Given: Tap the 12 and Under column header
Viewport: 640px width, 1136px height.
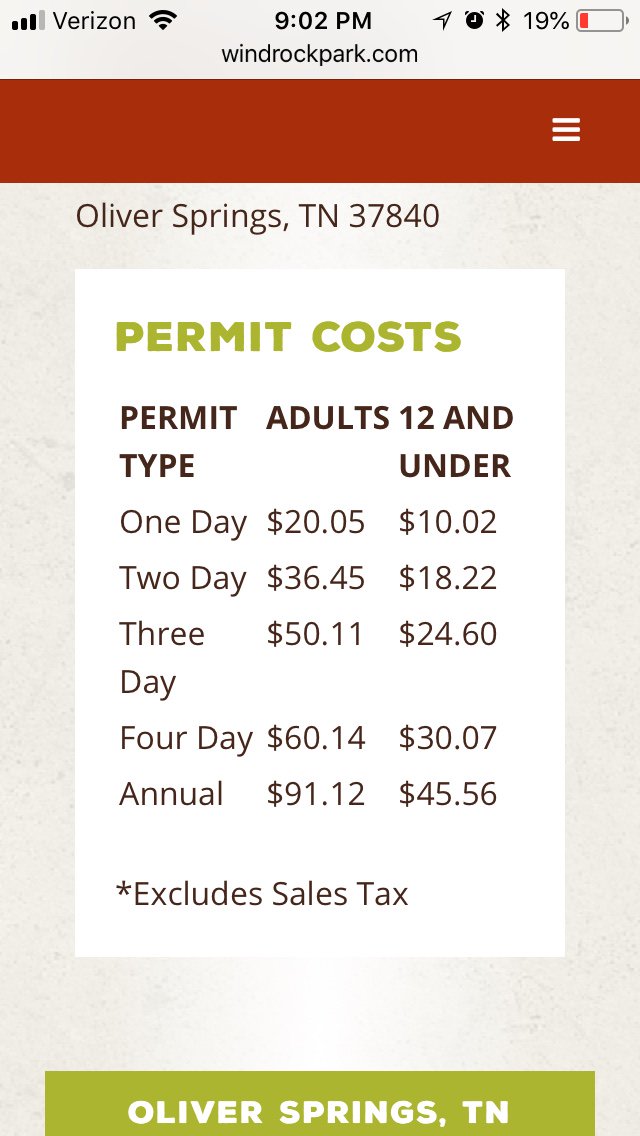Looking at the screenshot, I should tap(455, 441).
